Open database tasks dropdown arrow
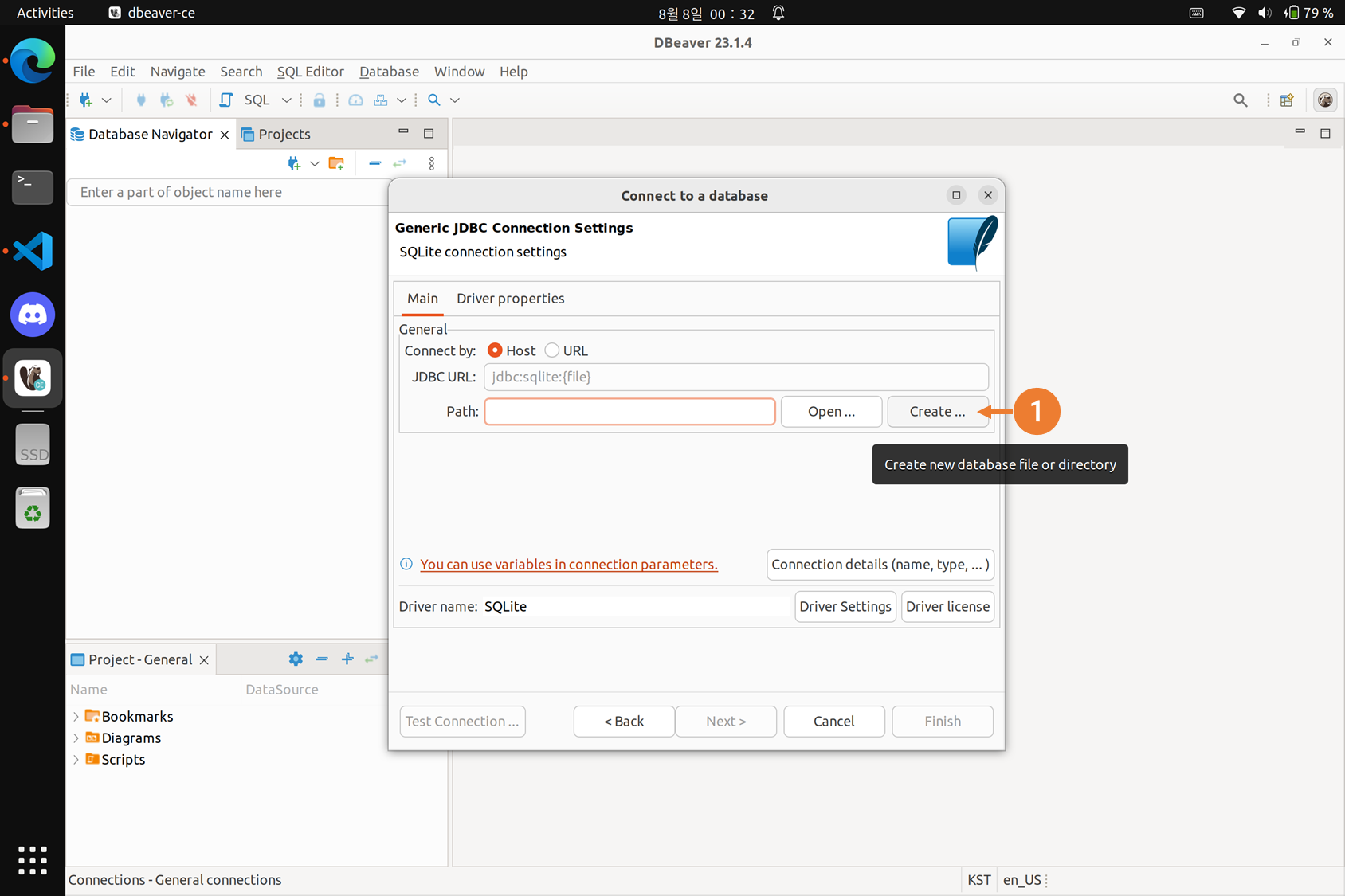The height and width of the screenshot is (896, 1345). coord(402,100)
